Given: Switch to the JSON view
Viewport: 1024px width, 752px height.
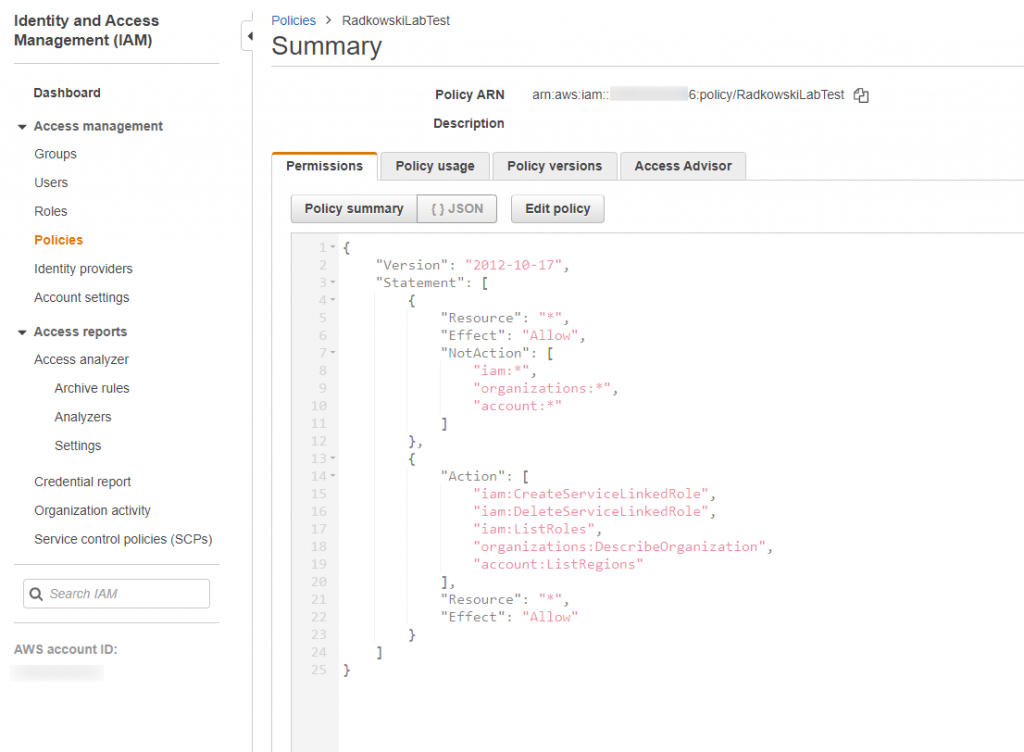Looking at the screenshot, I should (x=457, y=209).
